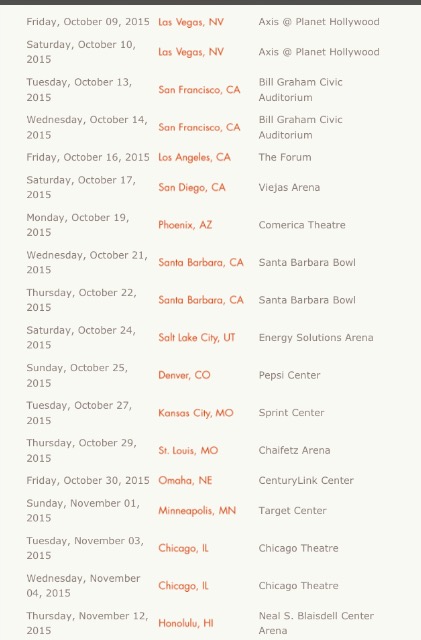Open Santa Barbara, CA for October 22
Screen dimensions: 421x640
[x=200, y=300]
